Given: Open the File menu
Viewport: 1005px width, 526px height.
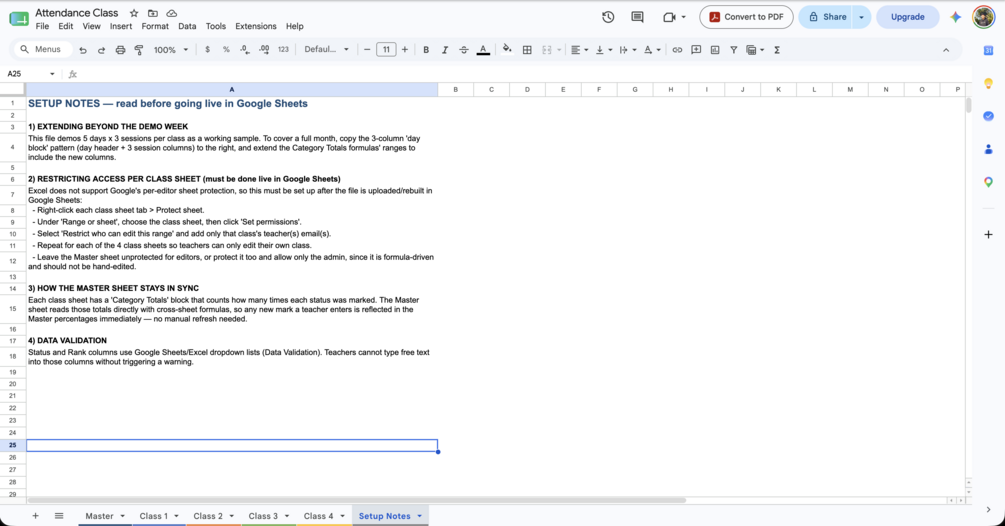Looking at the screenshot, I should 42,26.
